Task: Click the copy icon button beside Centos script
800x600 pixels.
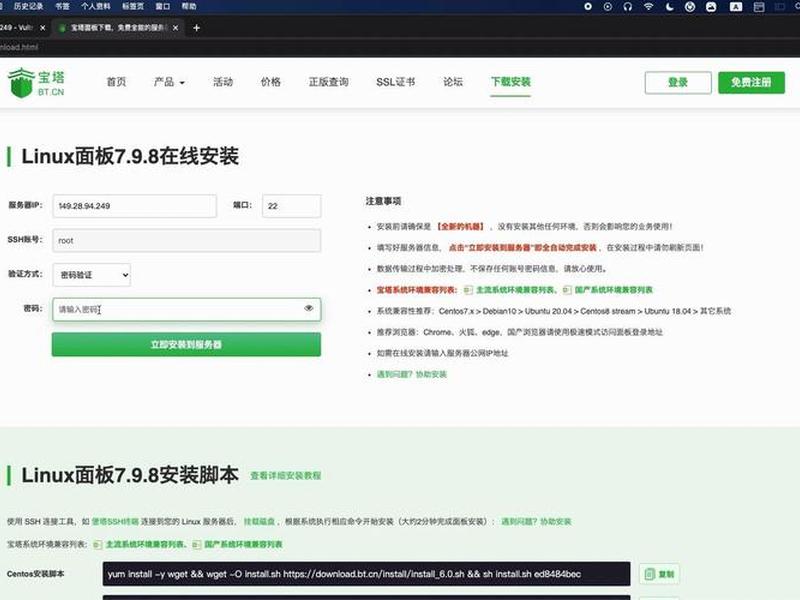Action: [x=659, y=574]
